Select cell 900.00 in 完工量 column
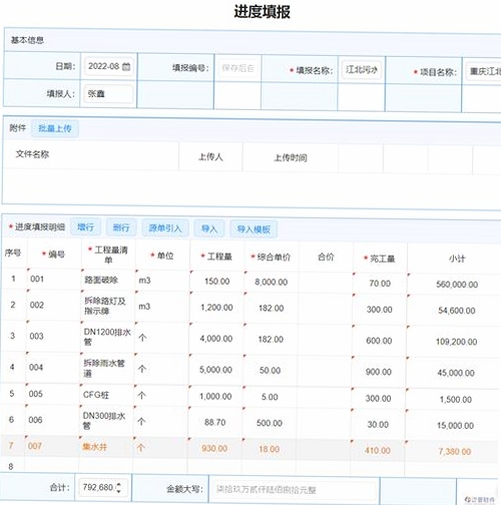This screenshot has width=501, height=505. pyautogui.click(x=378, y=372)
